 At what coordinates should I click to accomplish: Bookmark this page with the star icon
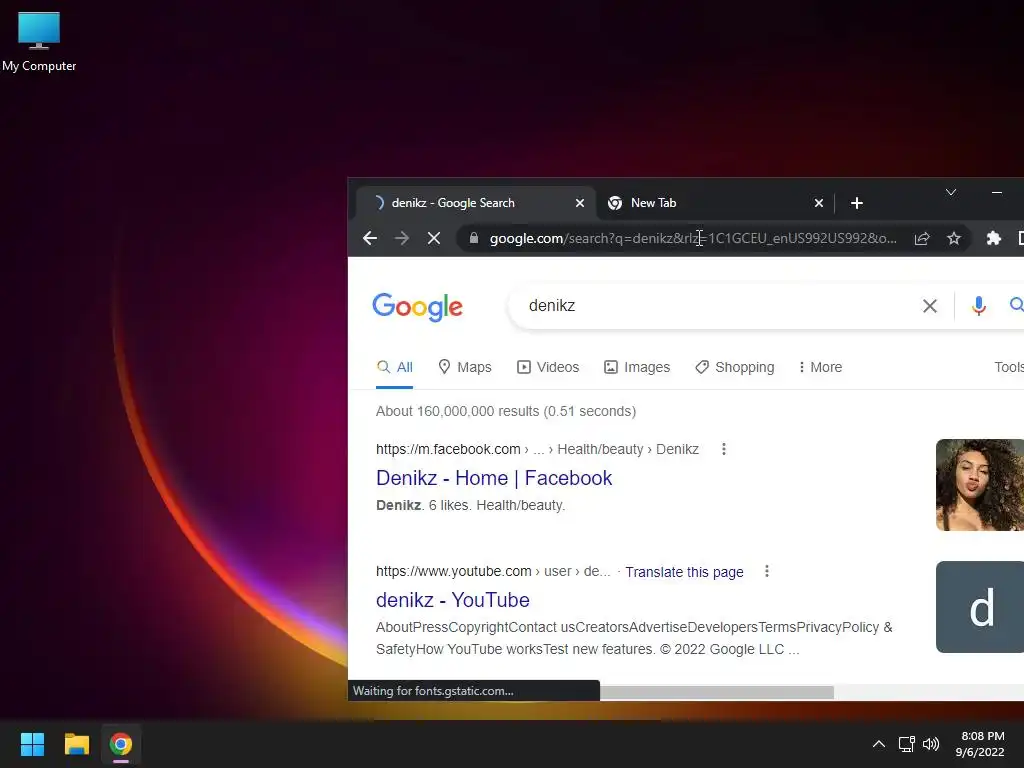pyautogui.click(x=954, y=238)
